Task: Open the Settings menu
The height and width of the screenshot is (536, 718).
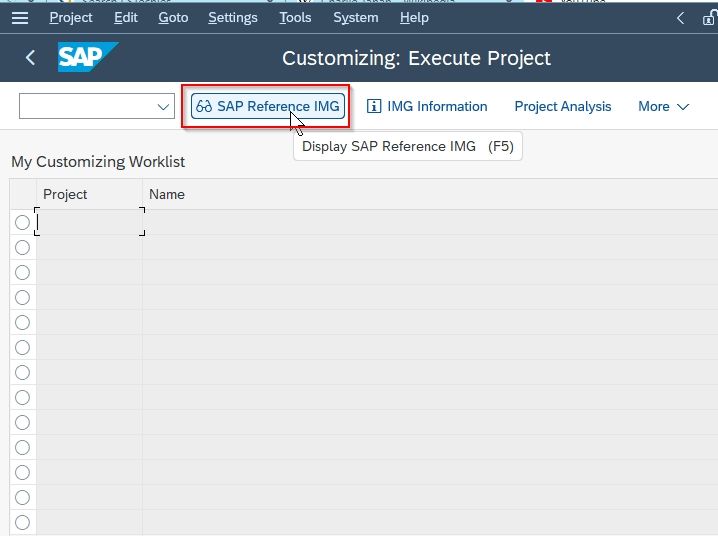Action: (233, 18)
